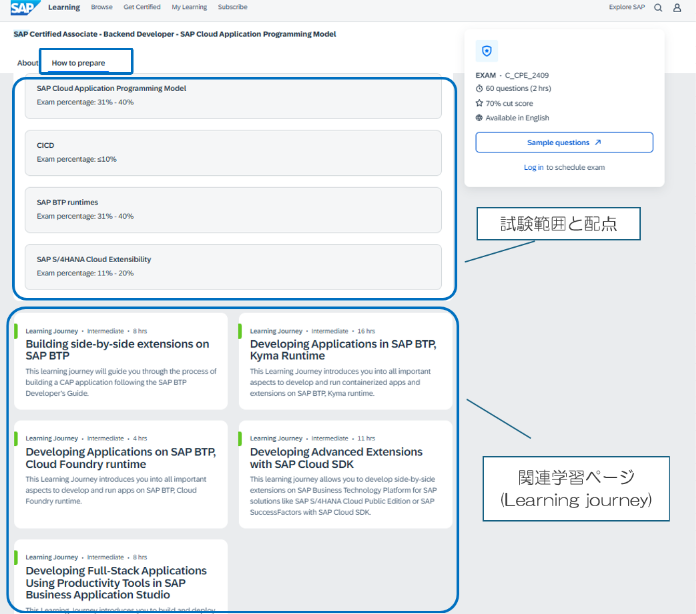696x614 pixels.
Task: Go to My Learning
Action: [189, 7]
